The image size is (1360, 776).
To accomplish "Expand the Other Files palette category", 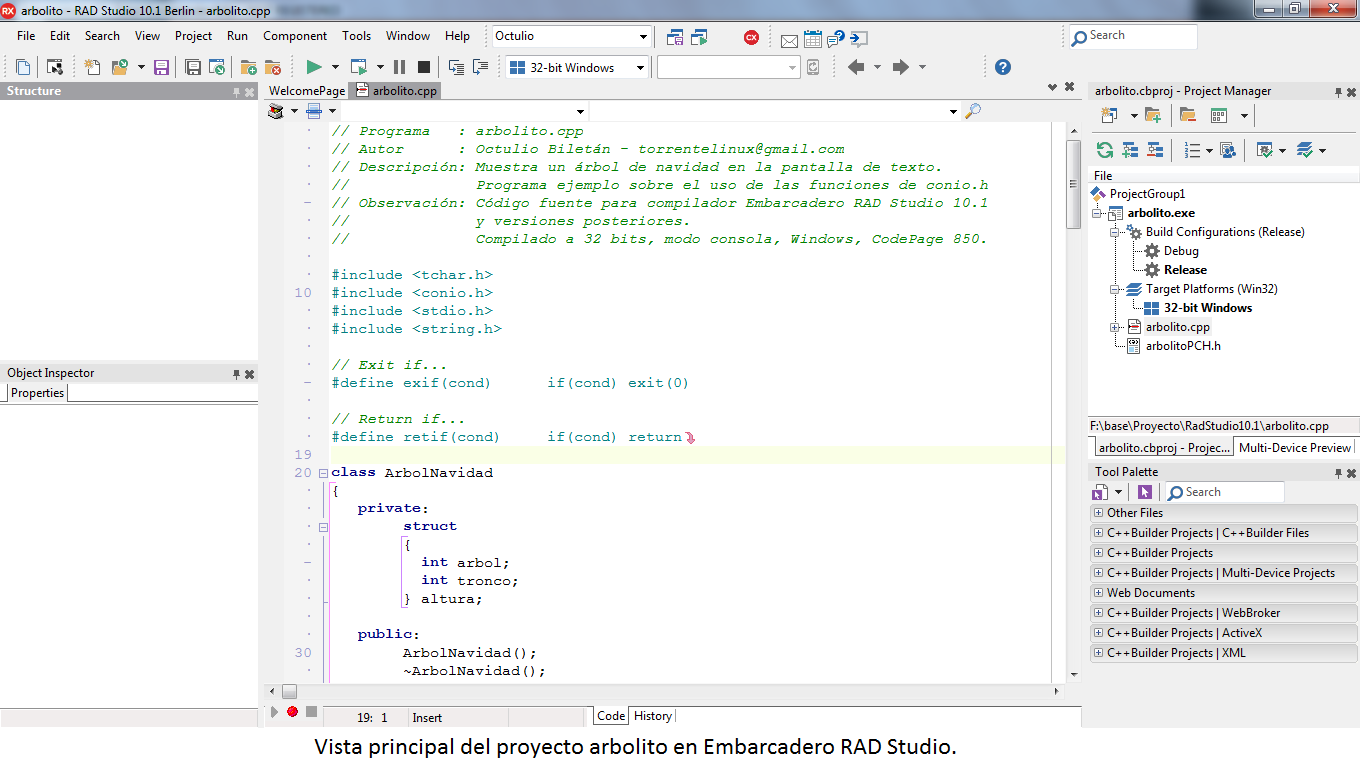I will [x=1098, y=513].
